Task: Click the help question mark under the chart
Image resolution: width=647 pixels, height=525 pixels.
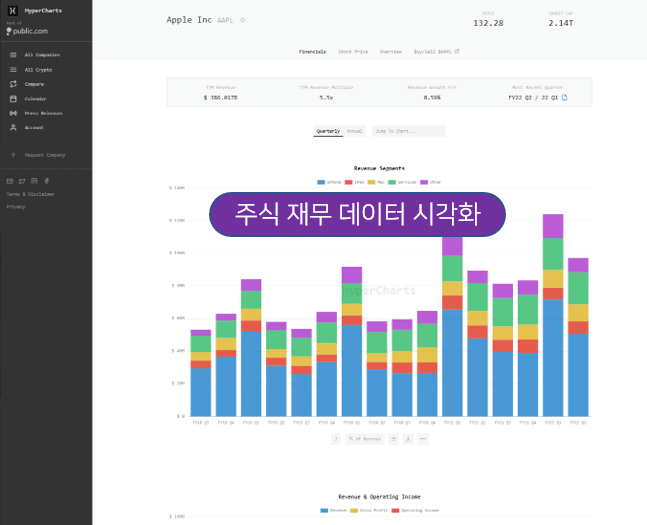Action: click(x=336, y=439)
